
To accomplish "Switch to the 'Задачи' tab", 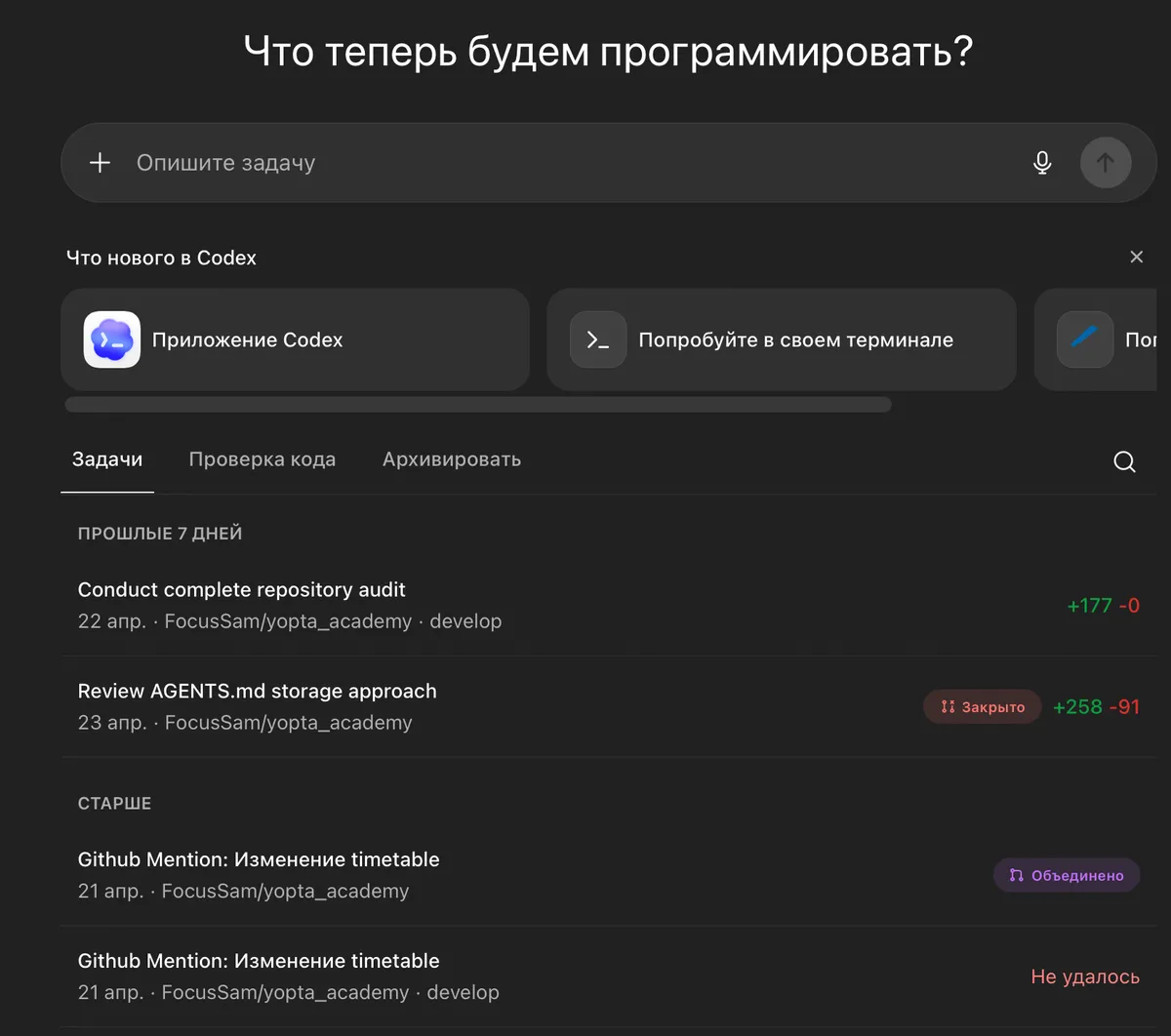I will pyautogui.click(x=107, y=459).
